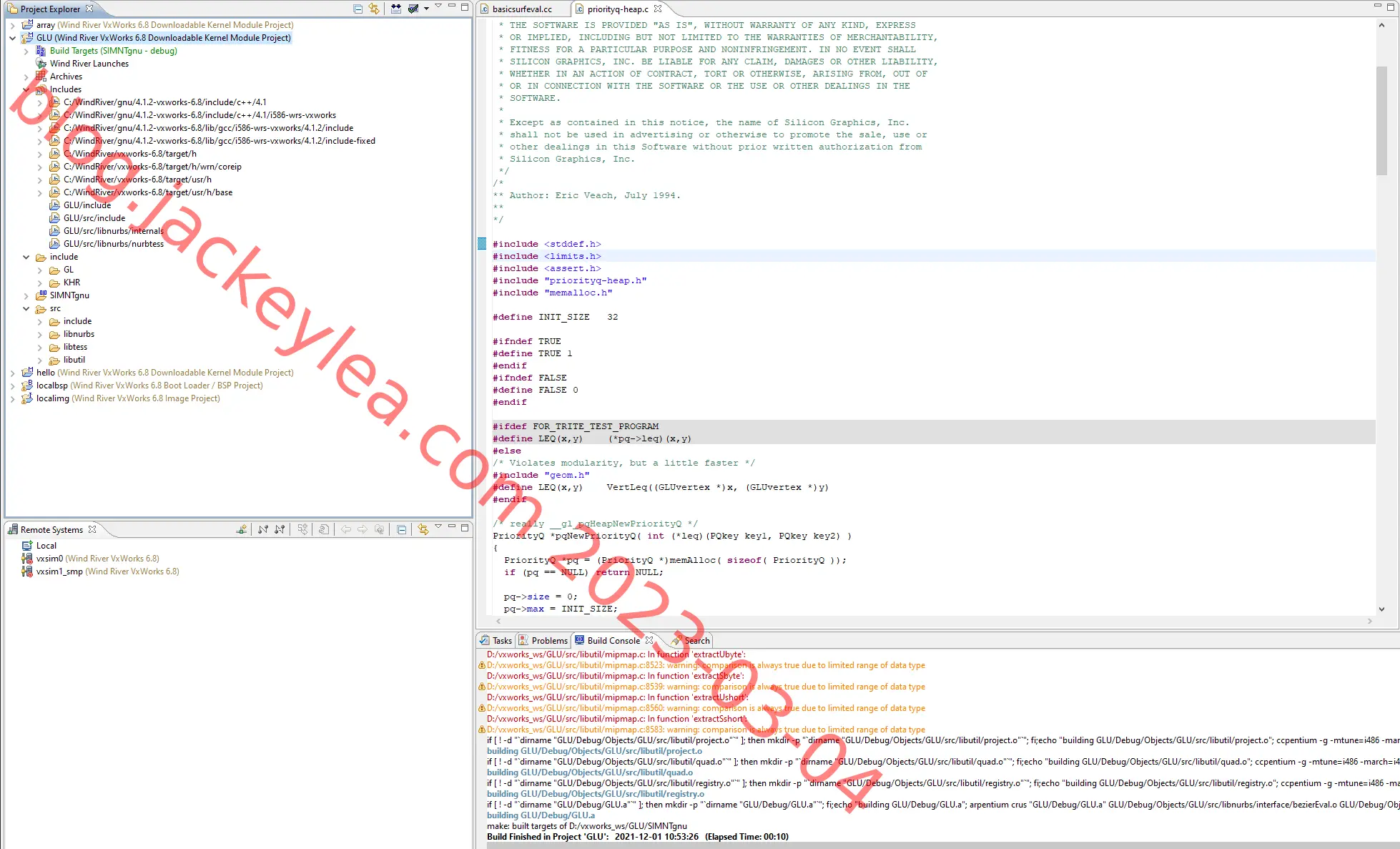Toggle Link with Editor in Remote Systems
The width and height of the screenshot is (1400, 849).
423,529
